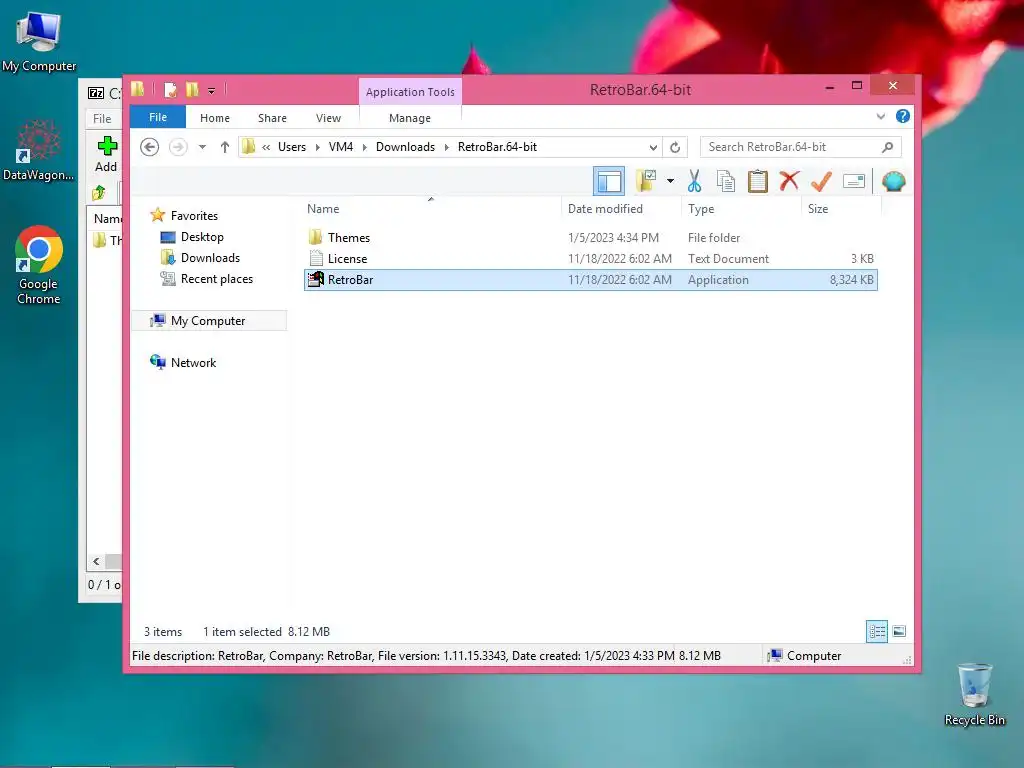
Task: Click VM4 in the address breadcrumb
Action: [341, 147]
